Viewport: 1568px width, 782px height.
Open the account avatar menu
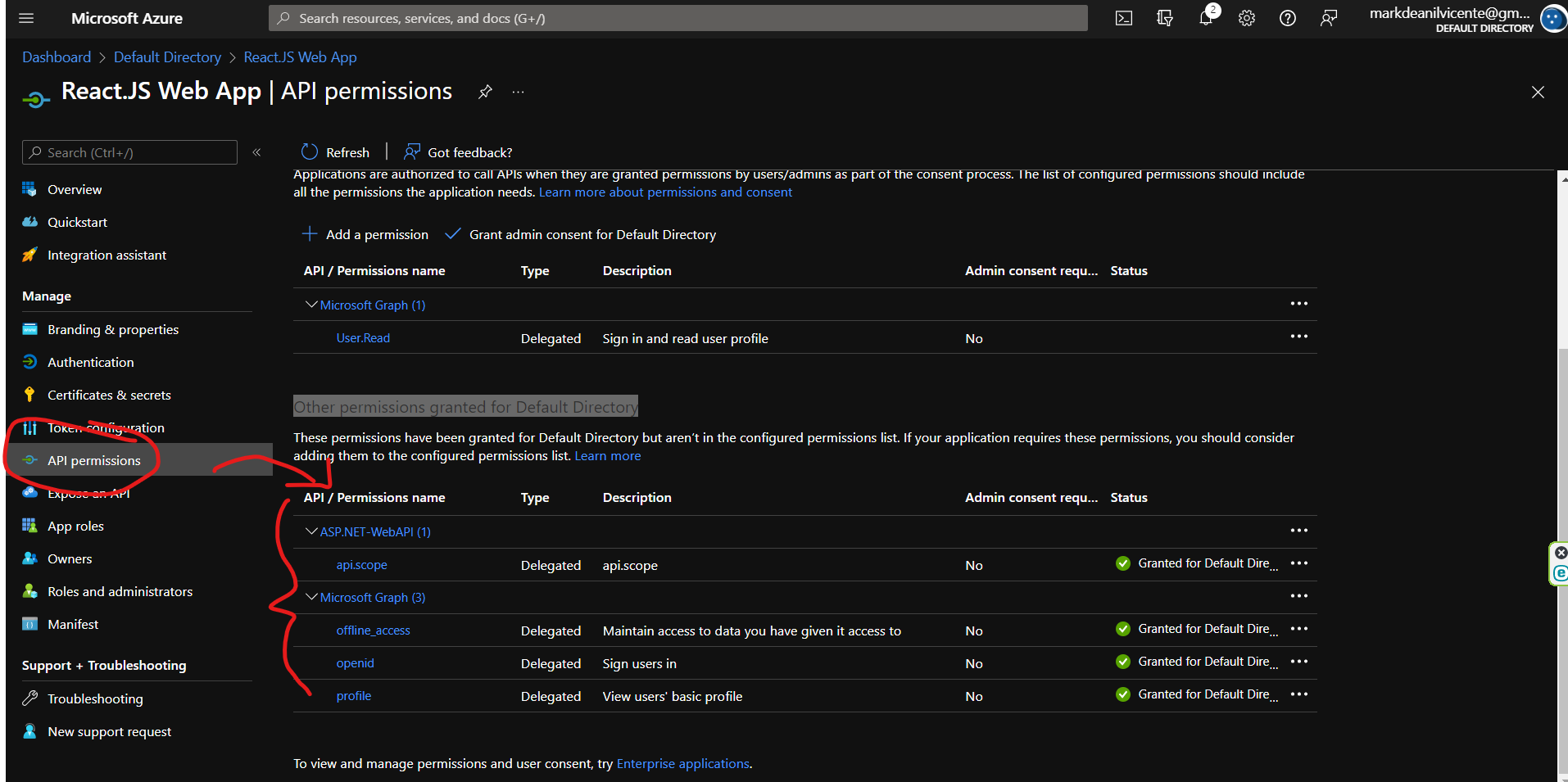point(1552,18)
